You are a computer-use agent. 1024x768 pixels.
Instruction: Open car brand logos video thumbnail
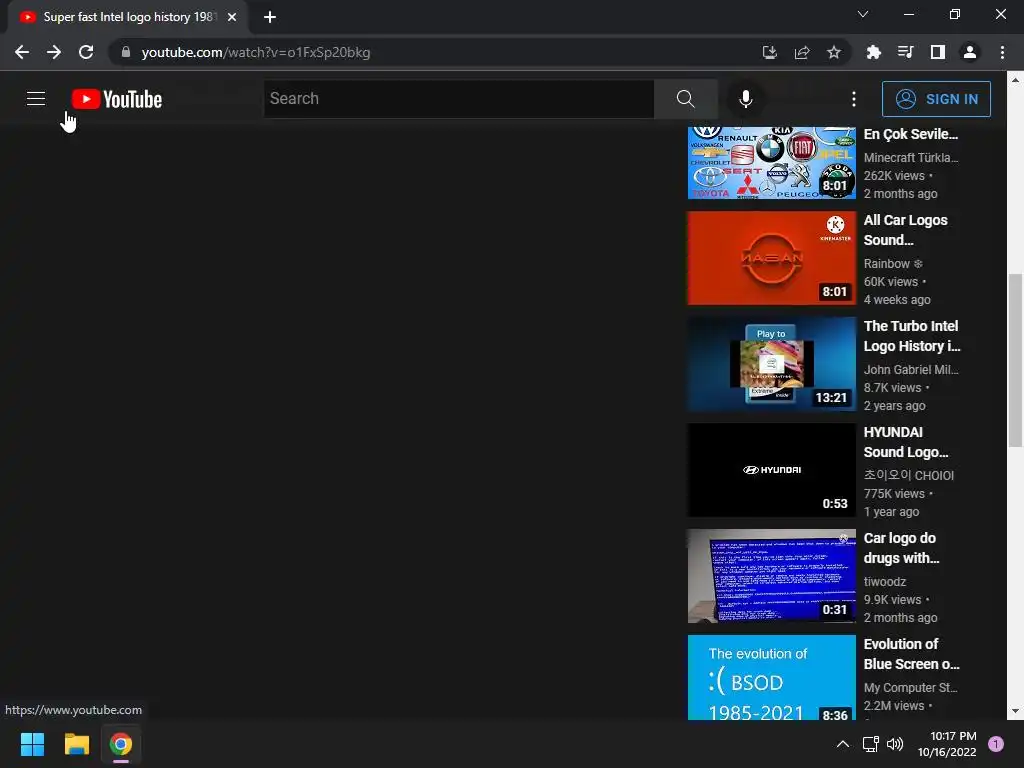(771, 163)
